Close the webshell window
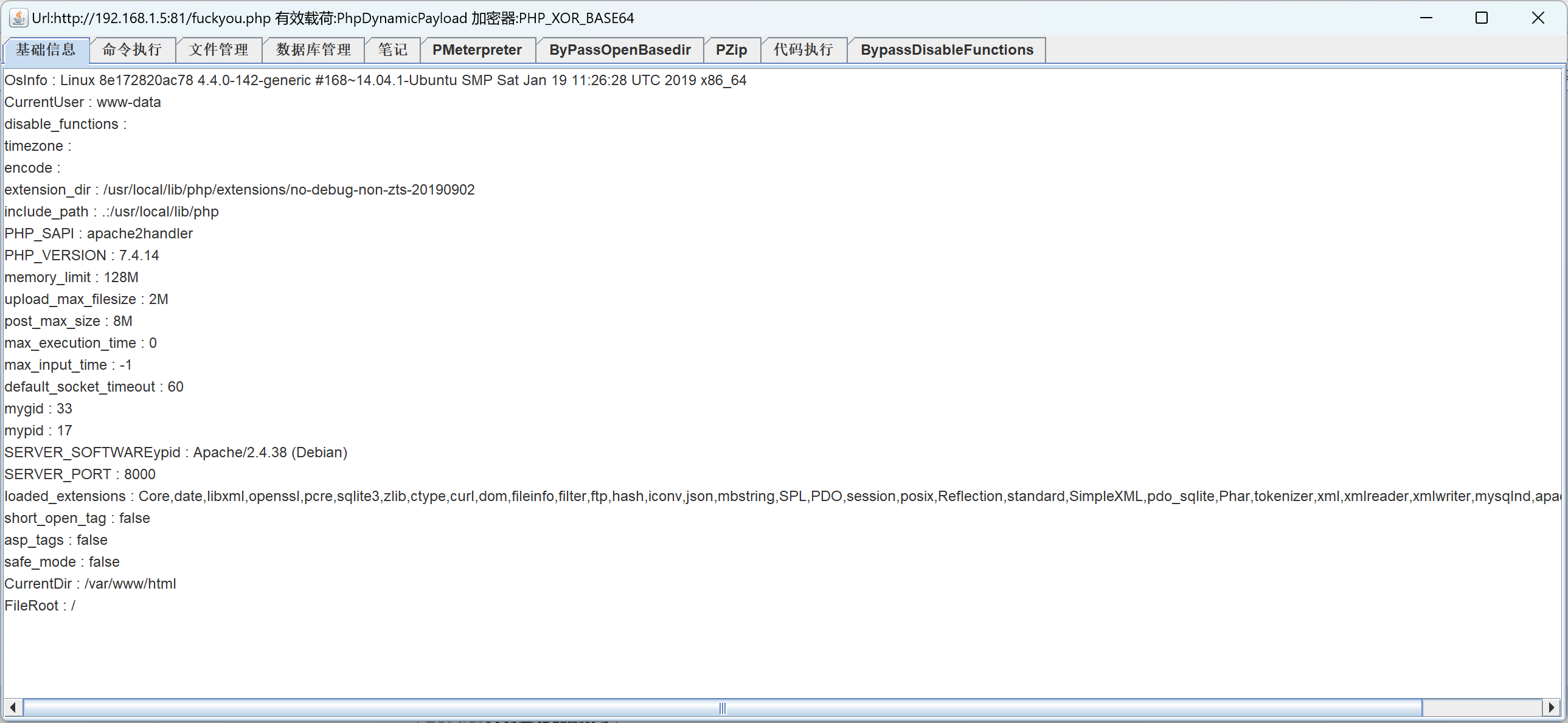 (x=1538, y=18)
